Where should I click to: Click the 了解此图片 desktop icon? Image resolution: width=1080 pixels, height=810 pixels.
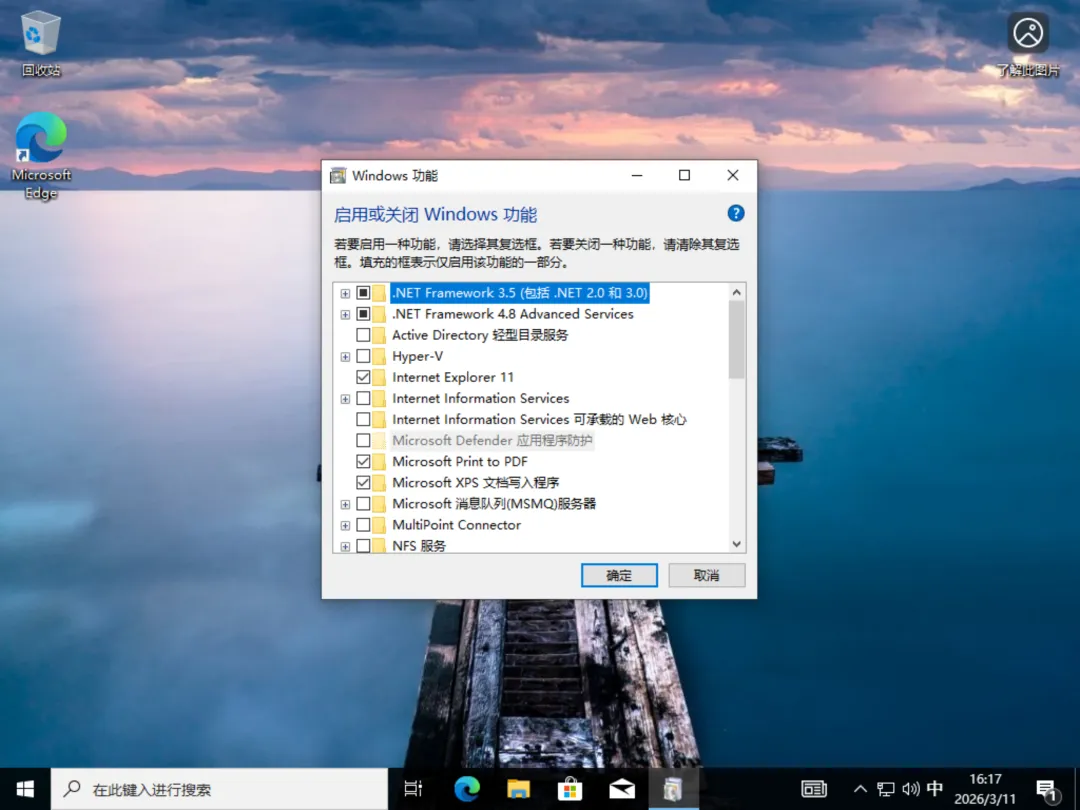tap(1028, 44)
